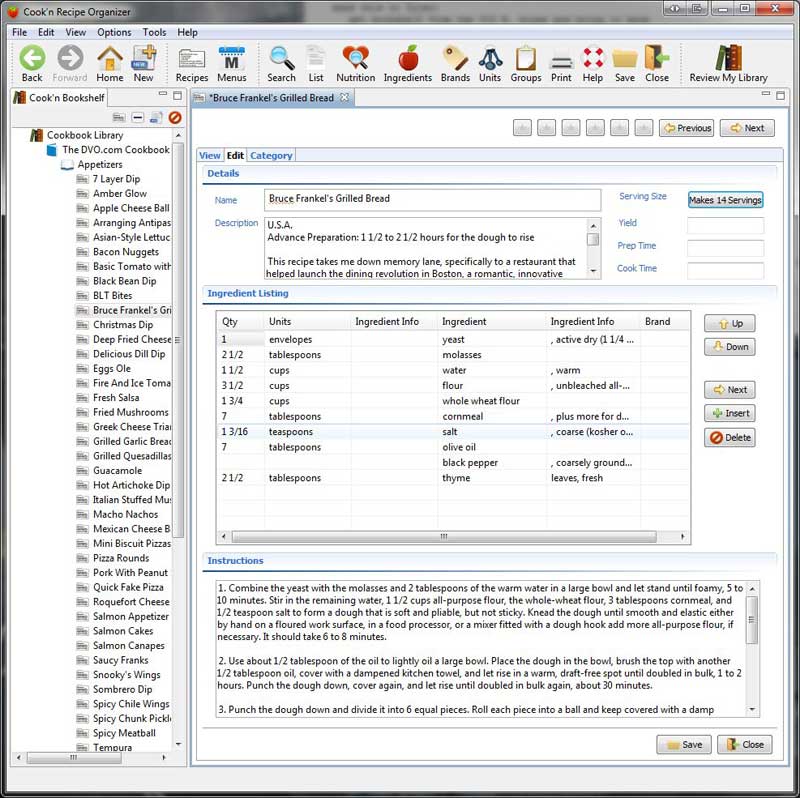Close the Bruce Frankel's Grilled Bread tab
This screenshot has width=800, height=798.
(345, 97)
